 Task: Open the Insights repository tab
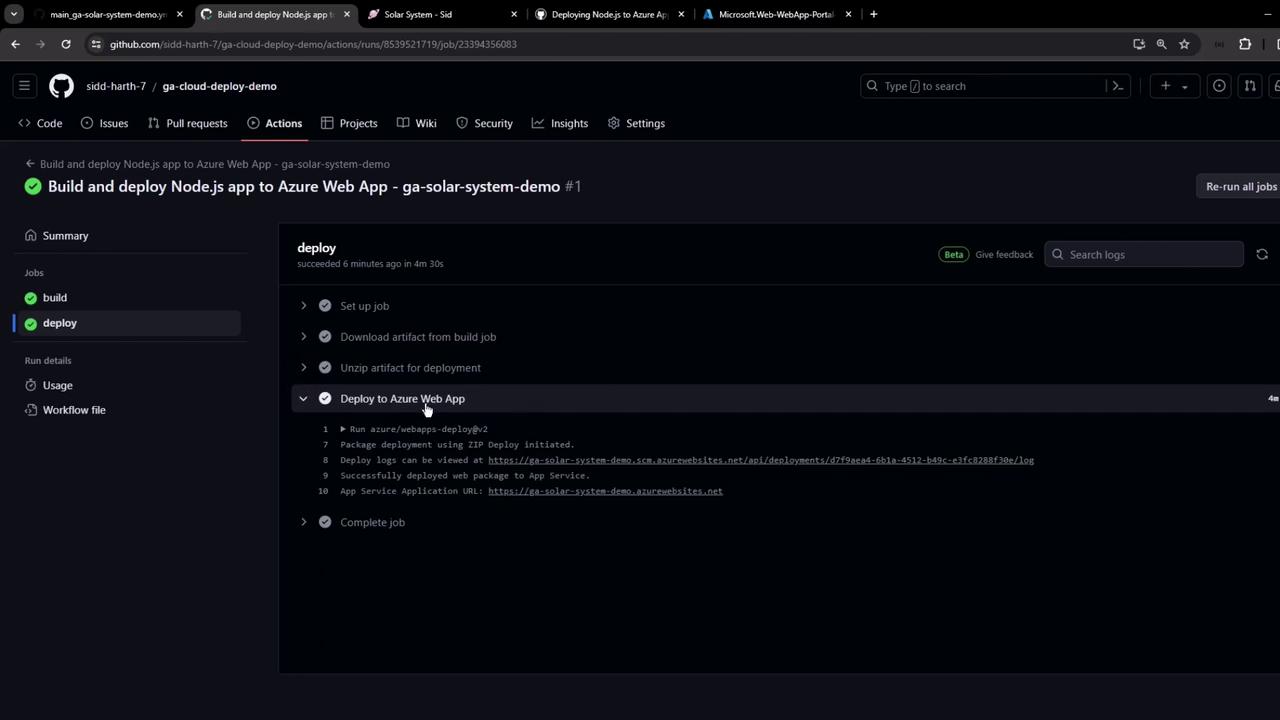560,123
